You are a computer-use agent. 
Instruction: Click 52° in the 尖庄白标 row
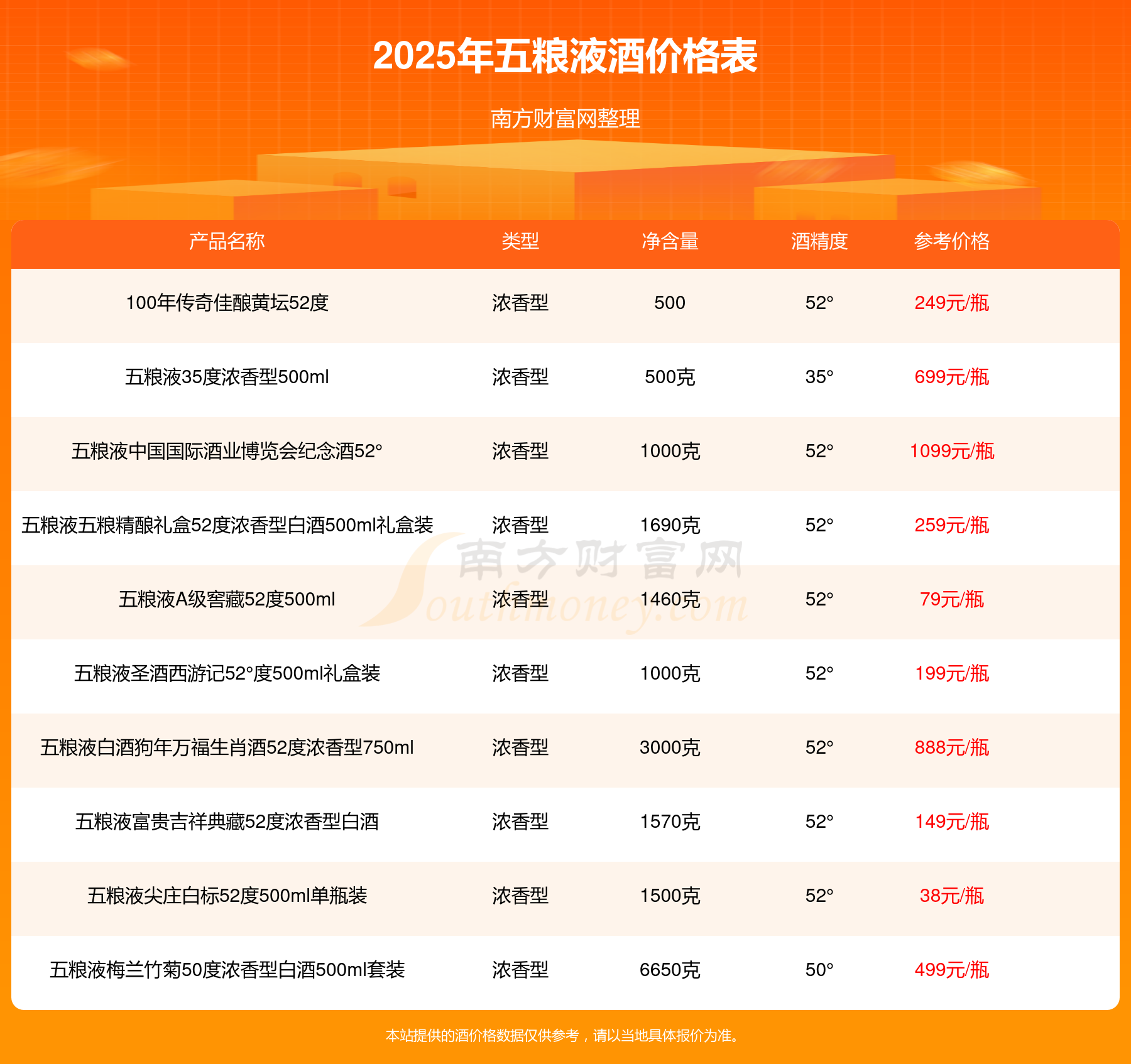click(819, 896)
